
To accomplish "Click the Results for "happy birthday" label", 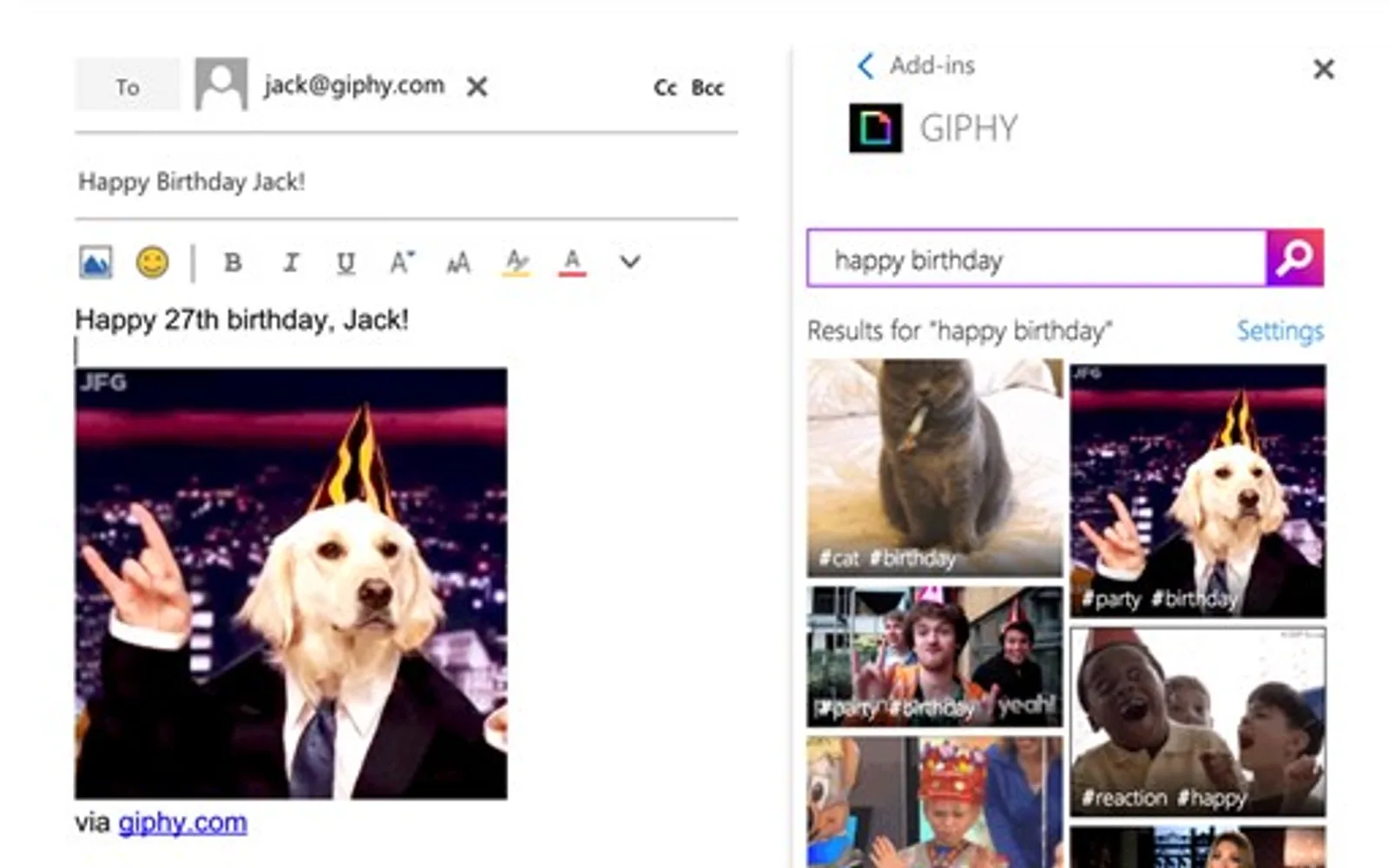I will tap(959, 331).
